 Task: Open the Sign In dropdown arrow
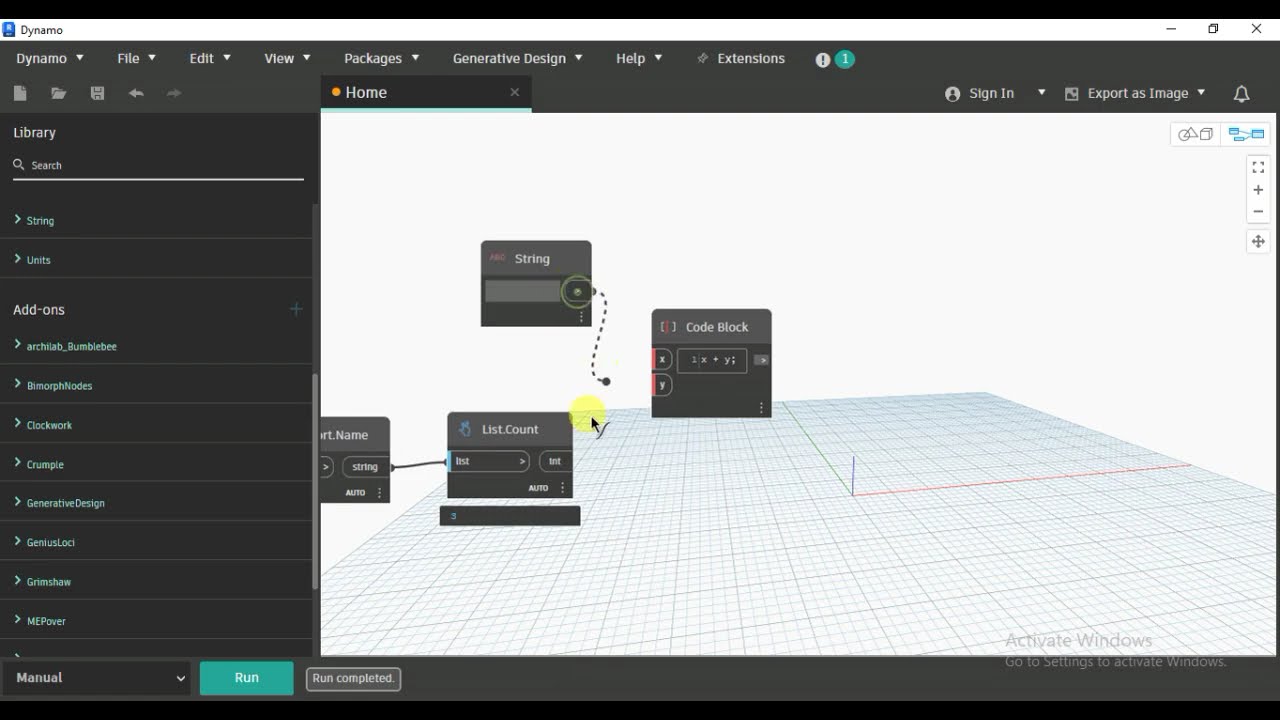click(x=1041, y=92)
